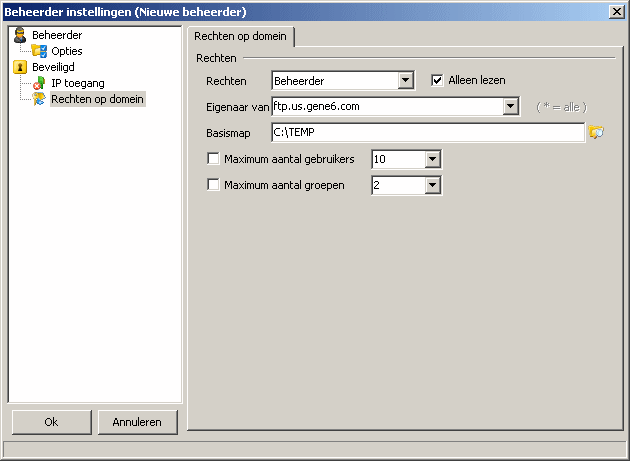Click the Rechten combo box value Beheerder
The height and width of the screenshot is (461, 630).
click(x=335, y=81)
